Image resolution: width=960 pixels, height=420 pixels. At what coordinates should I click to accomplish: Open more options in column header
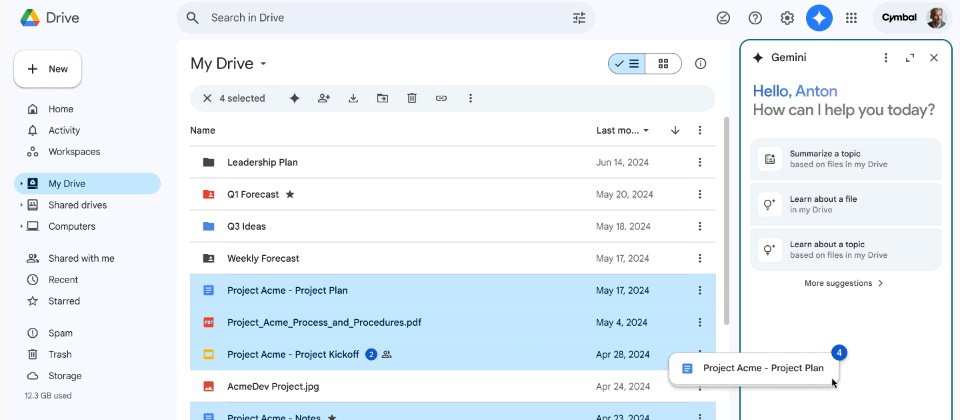coord(700,130)
